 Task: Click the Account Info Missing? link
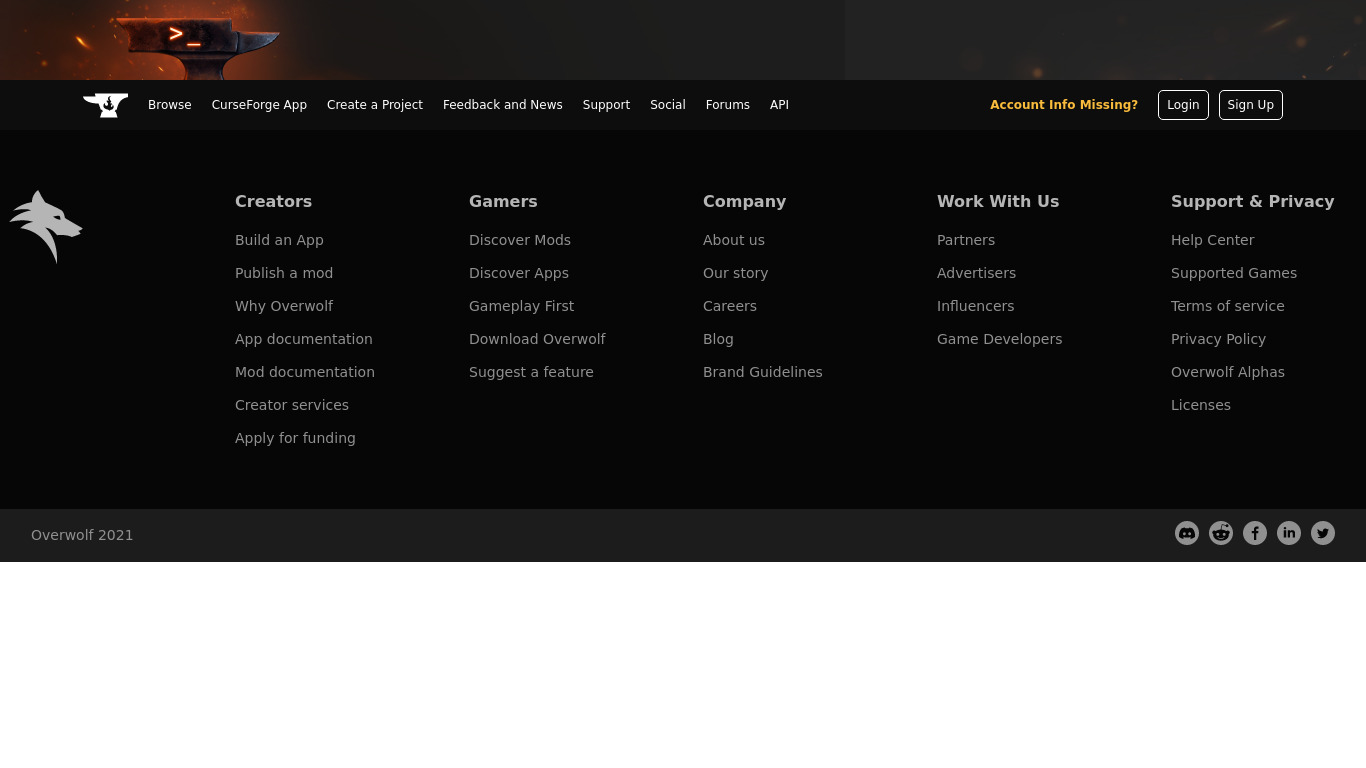click(x=1064, y=105)
